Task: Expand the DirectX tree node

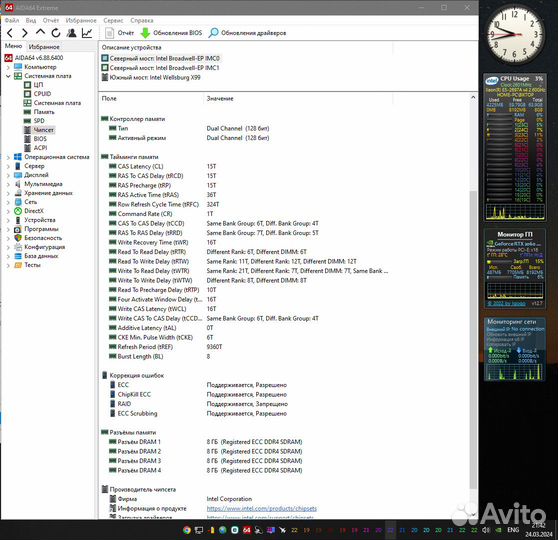Action: (8, 211)
